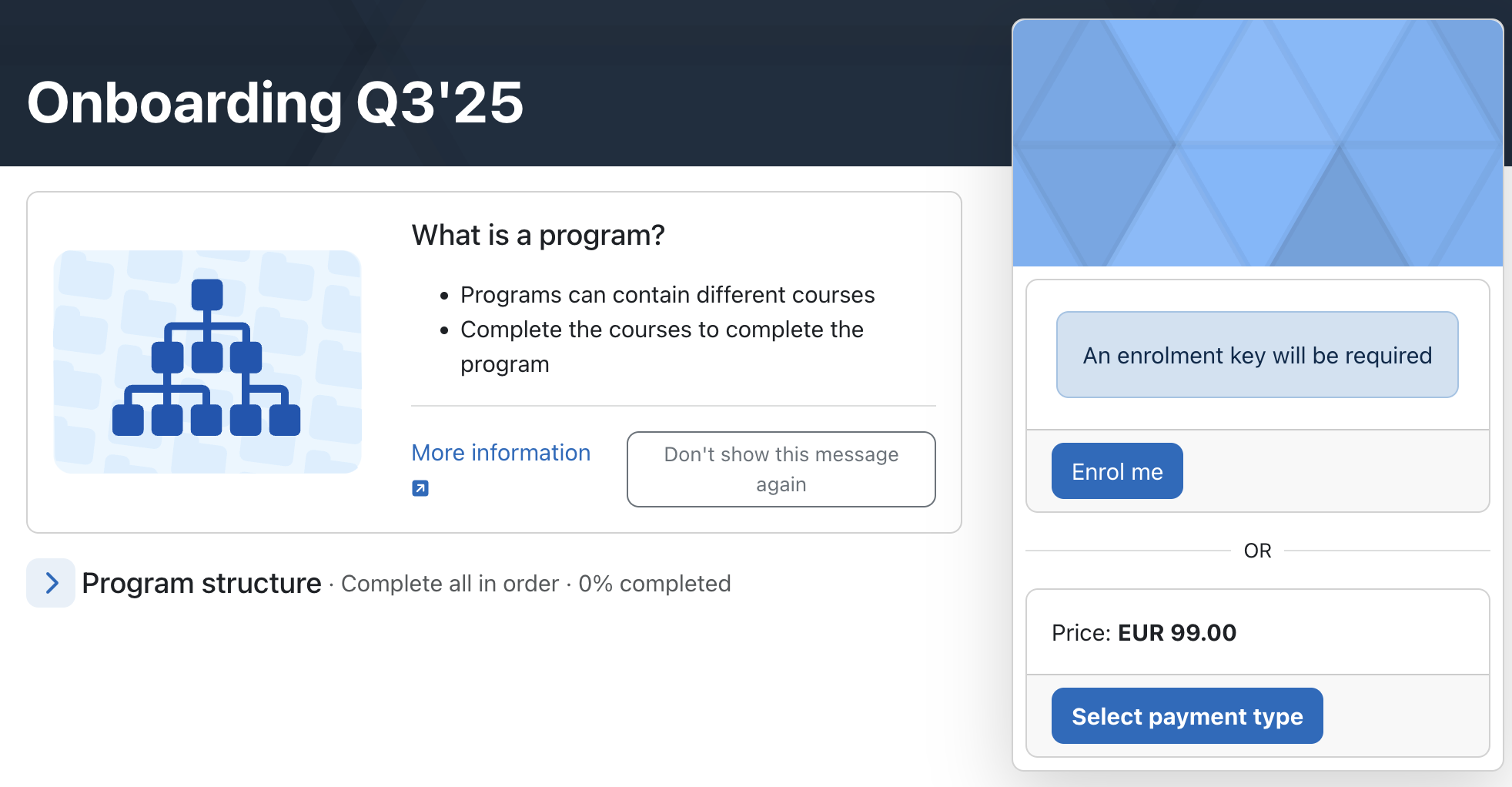Click the What is a program? heading

click(537, 235)
